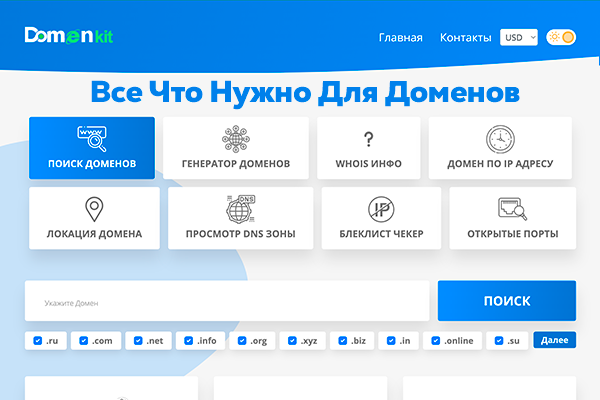Click the www magnifier domain search icon
The width and height of the screenshot is (600, 400).
(x=92, y=139)
